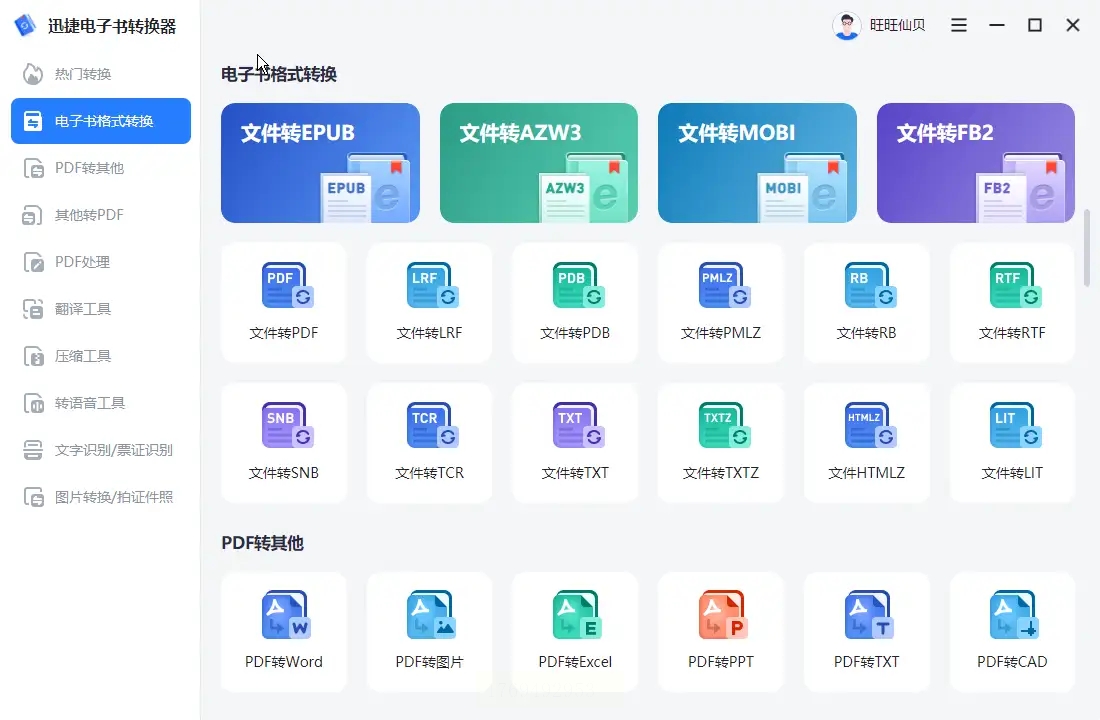
Task: Switch to 热门转换 in the sidebar
Action: (101, 74)
